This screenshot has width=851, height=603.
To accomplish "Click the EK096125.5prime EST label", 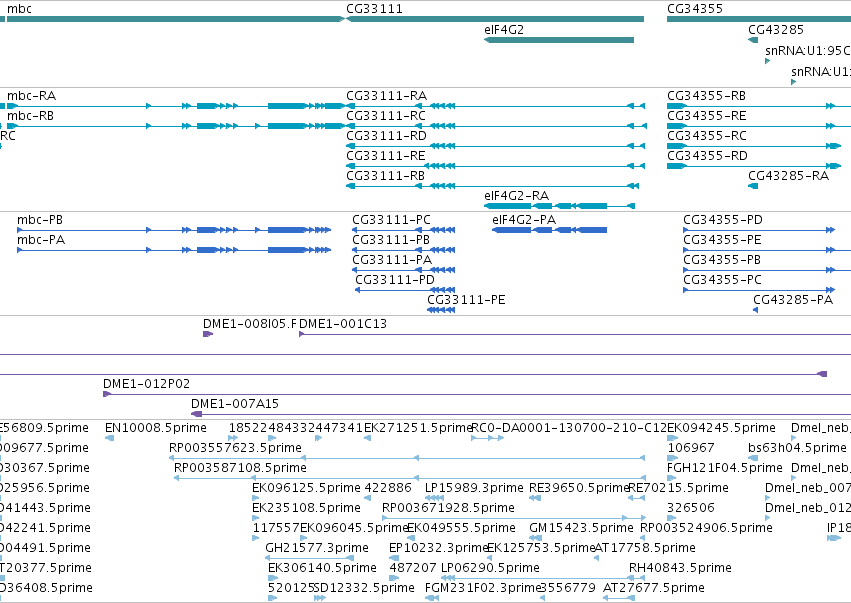I will (x=306, y=488).
